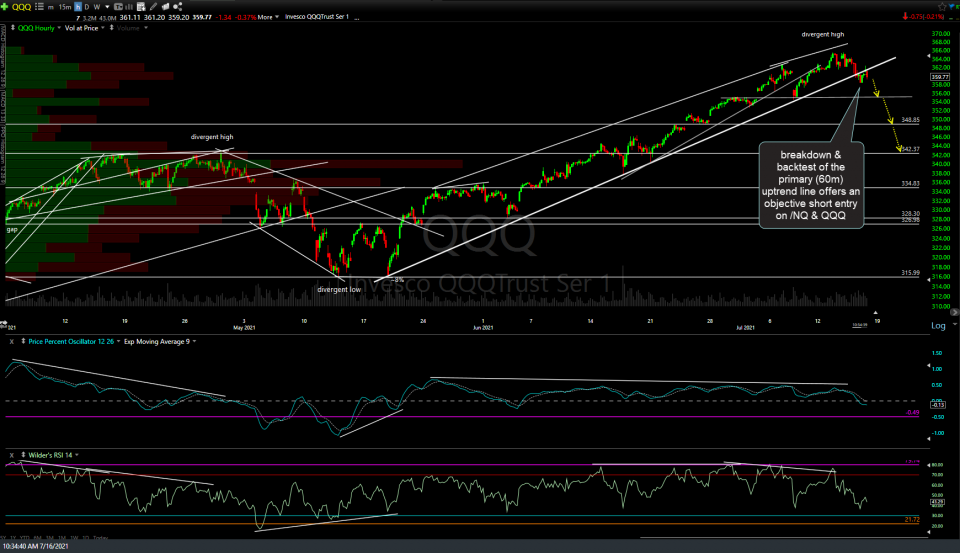Click the green plus add-symbol icon
Viewport: 960px width, 553px height.
pyautogui.click(x=5, y=7)
